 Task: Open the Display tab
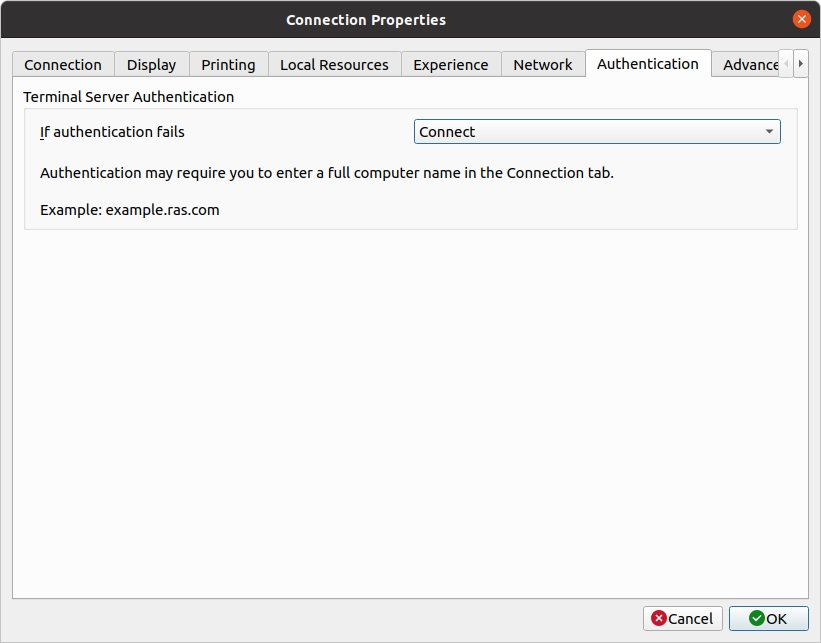coord(151,64)
